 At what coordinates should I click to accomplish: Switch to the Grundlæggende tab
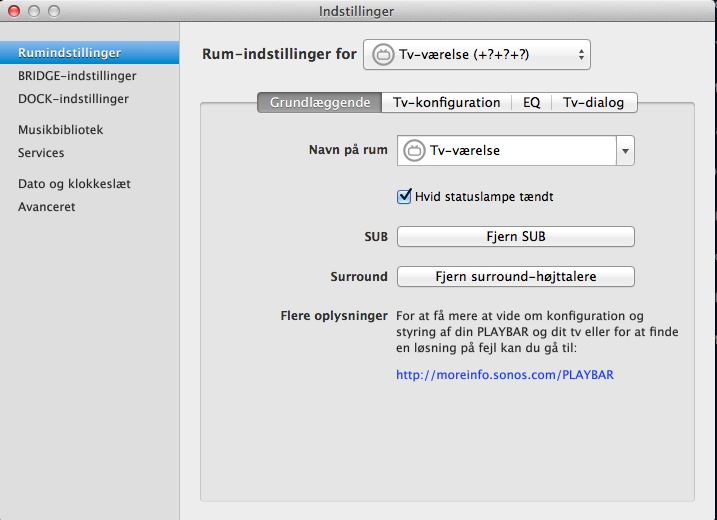pyautogui.click(x=320, y=102)
